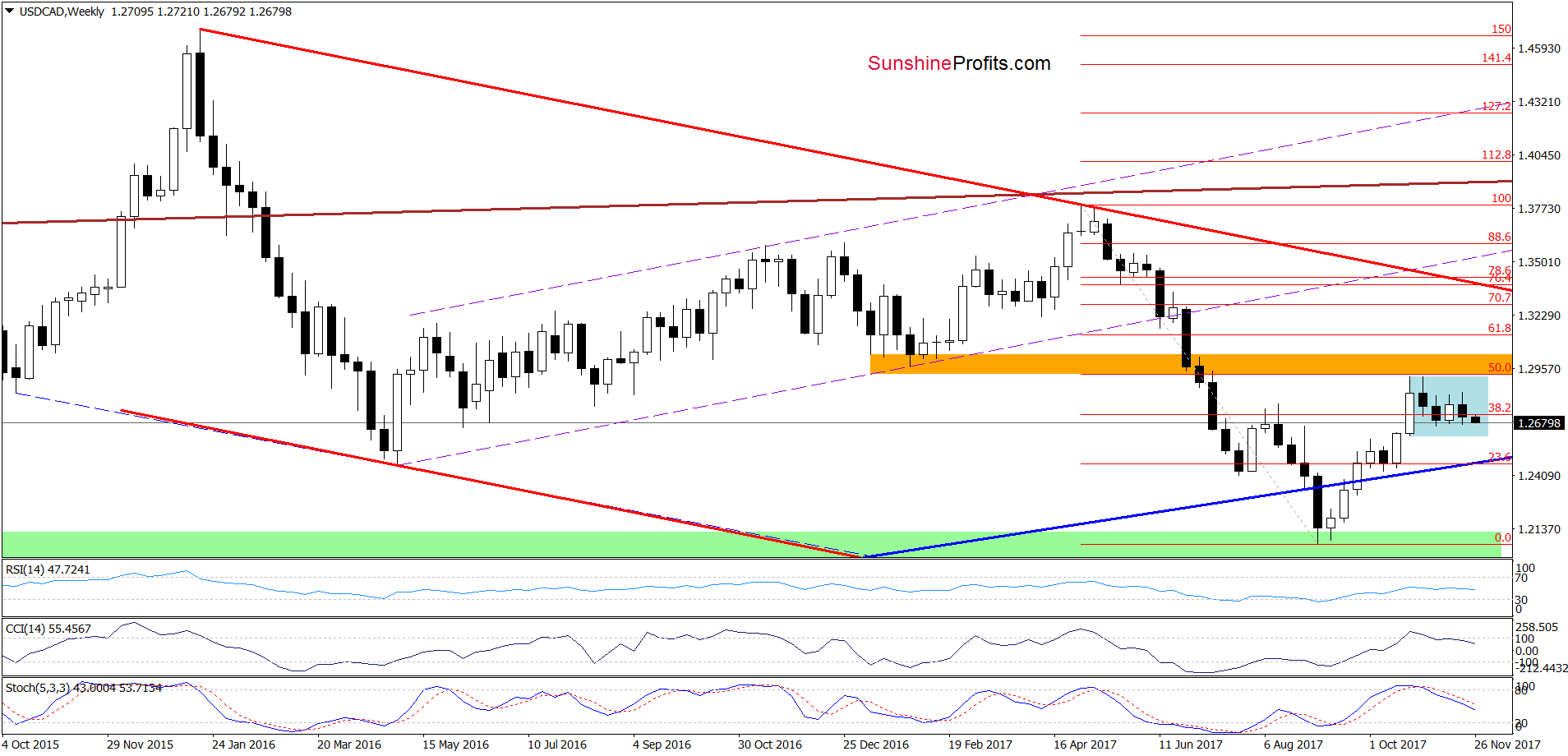This screenshot has height=756, width=1568.
Task: Click the orange resistance zone rectangle
Action: pos(1191,364)
